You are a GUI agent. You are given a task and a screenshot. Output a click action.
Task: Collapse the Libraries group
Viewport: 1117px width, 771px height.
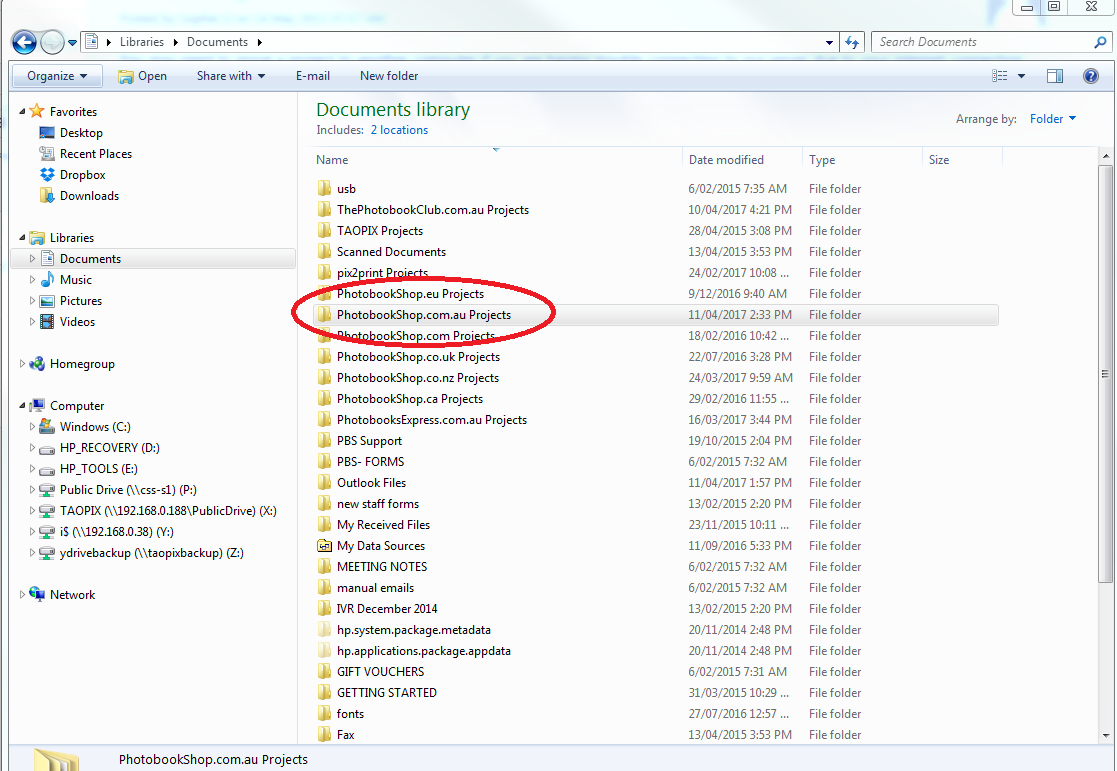[x=22, y=237]
